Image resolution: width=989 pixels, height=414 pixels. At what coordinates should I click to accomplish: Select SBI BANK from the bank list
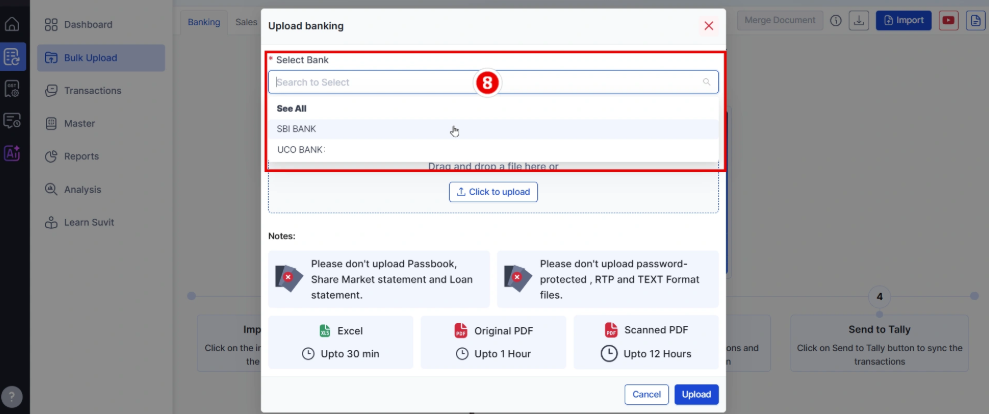pos(297,129)
